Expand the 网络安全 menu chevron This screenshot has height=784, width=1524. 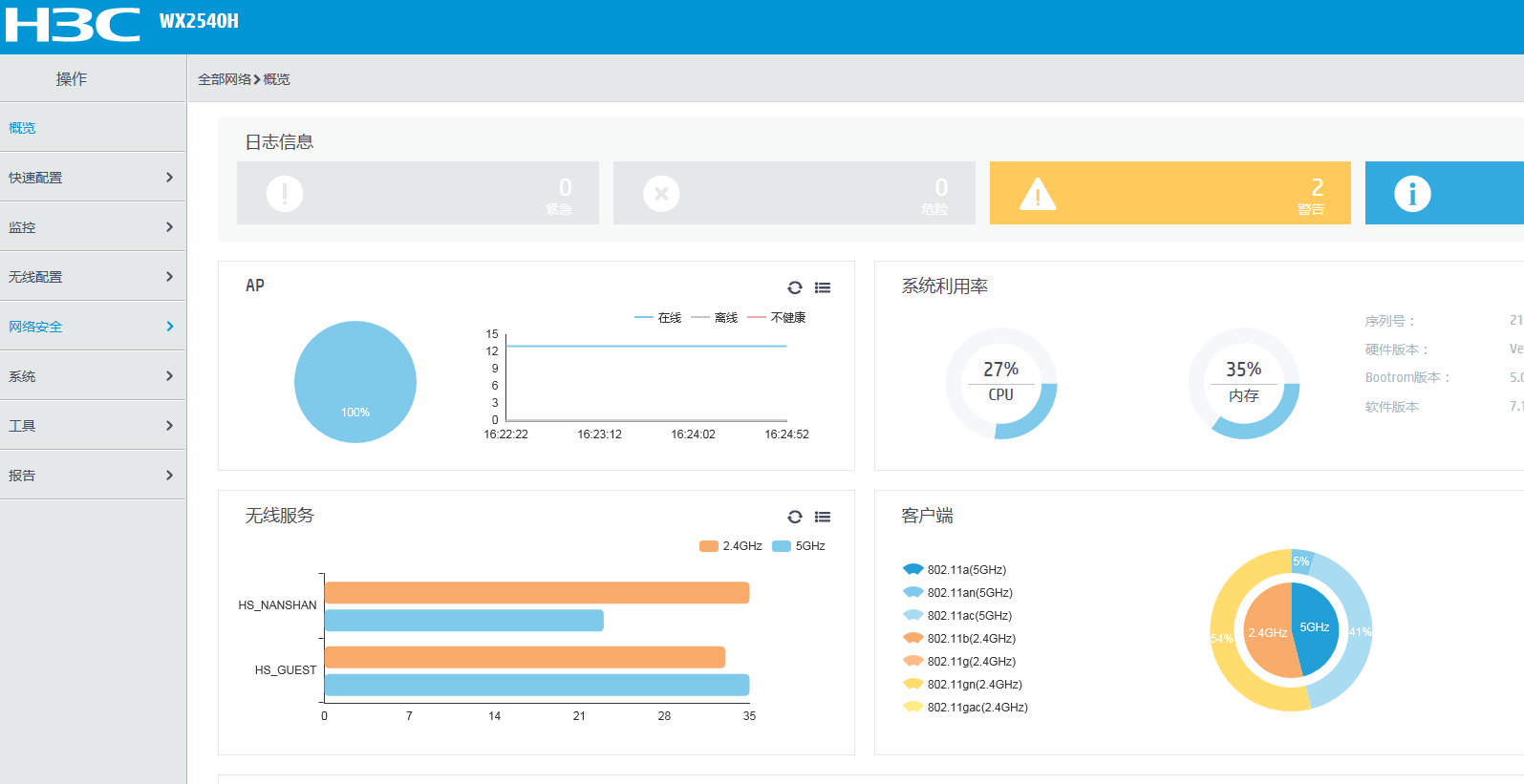(169, 327)
